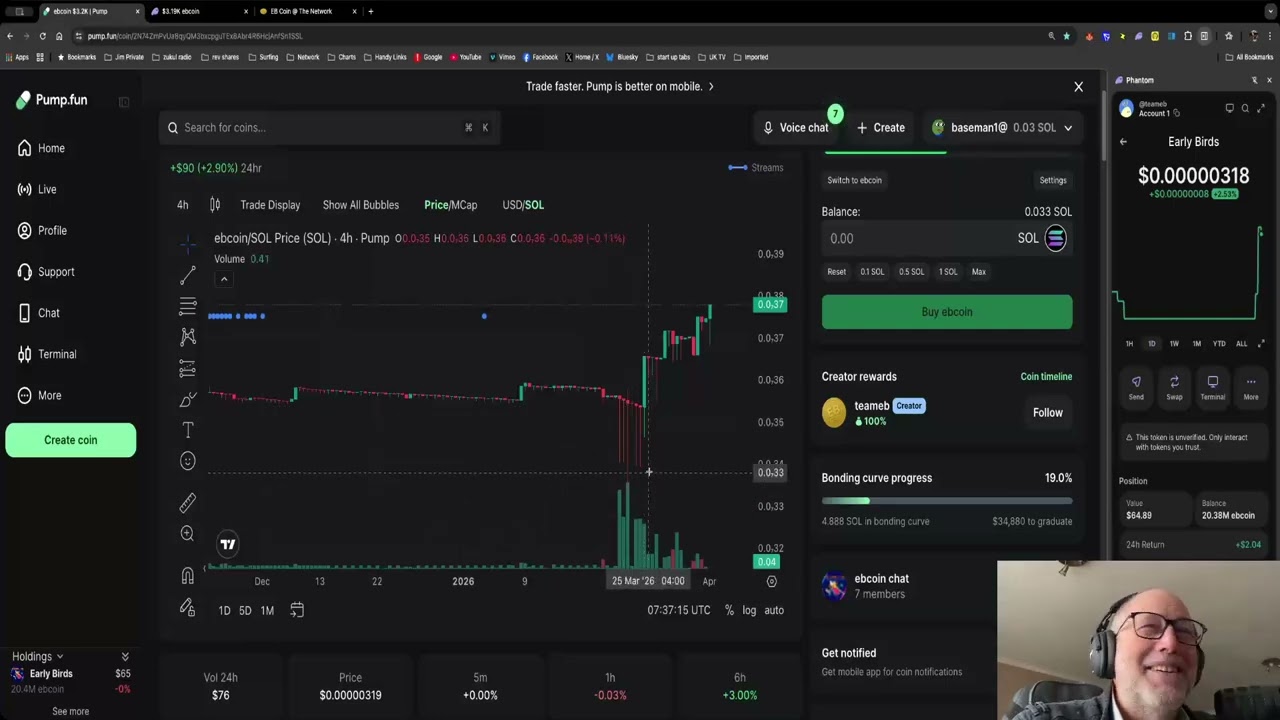Open chart settings gear on time axis

point(771,581)
